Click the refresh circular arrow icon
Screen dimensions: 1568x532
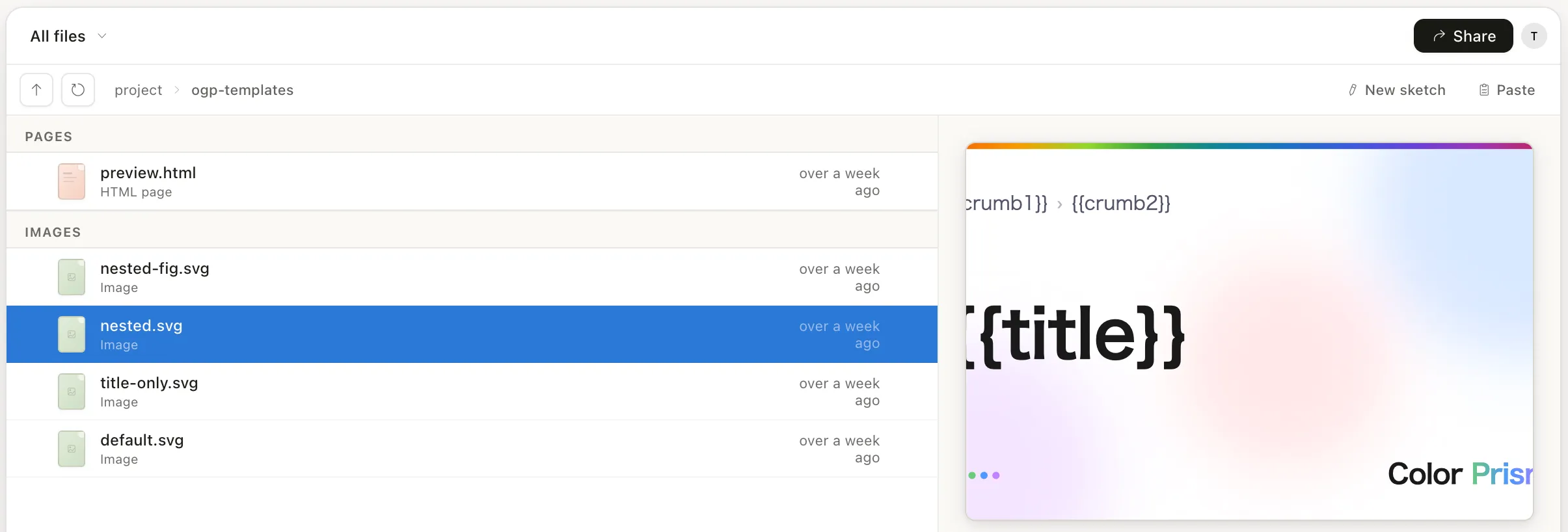(78, 90)
